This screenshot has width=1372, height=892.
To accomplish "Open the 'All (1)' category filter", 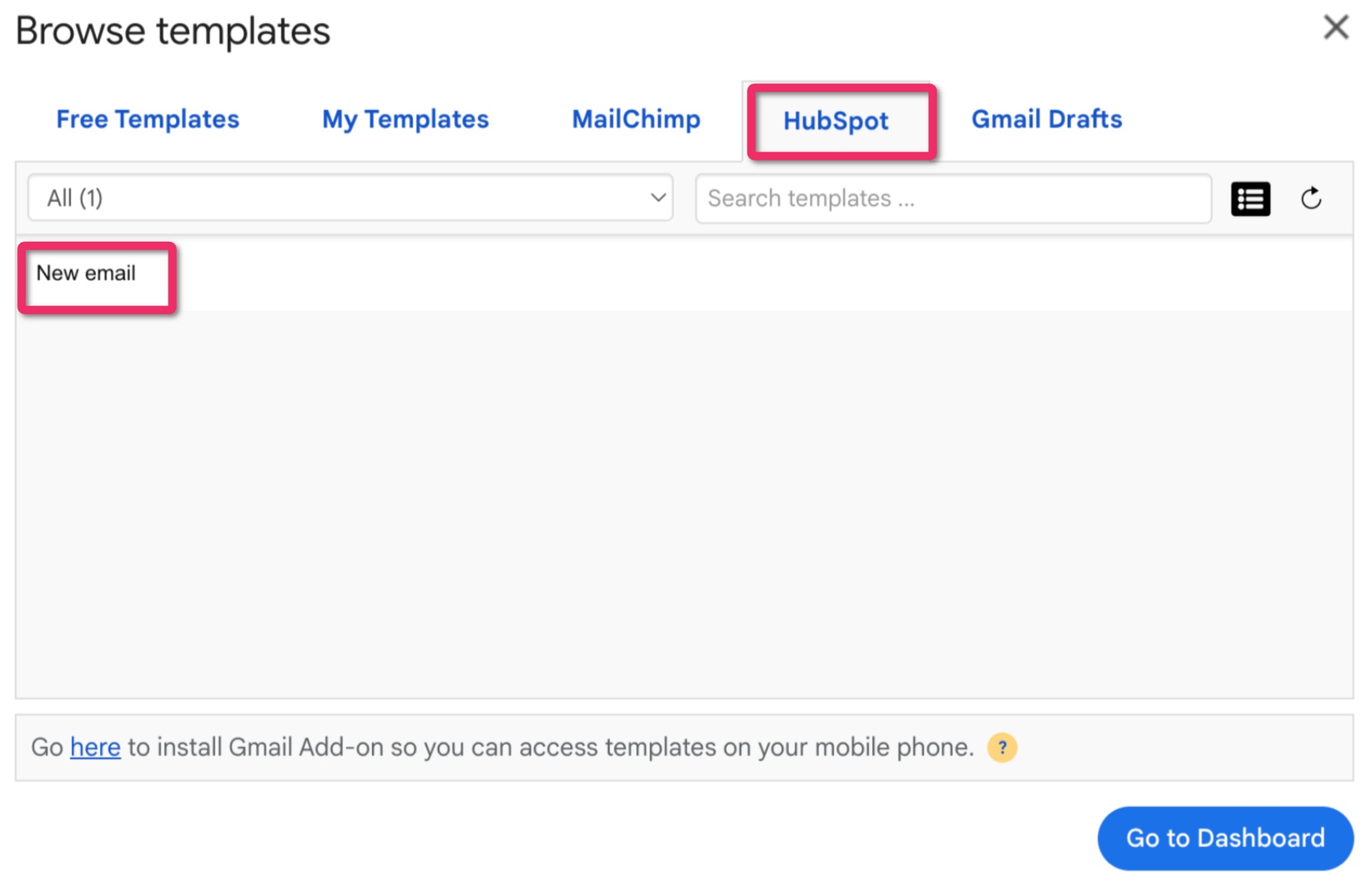I will pos(350,199).
